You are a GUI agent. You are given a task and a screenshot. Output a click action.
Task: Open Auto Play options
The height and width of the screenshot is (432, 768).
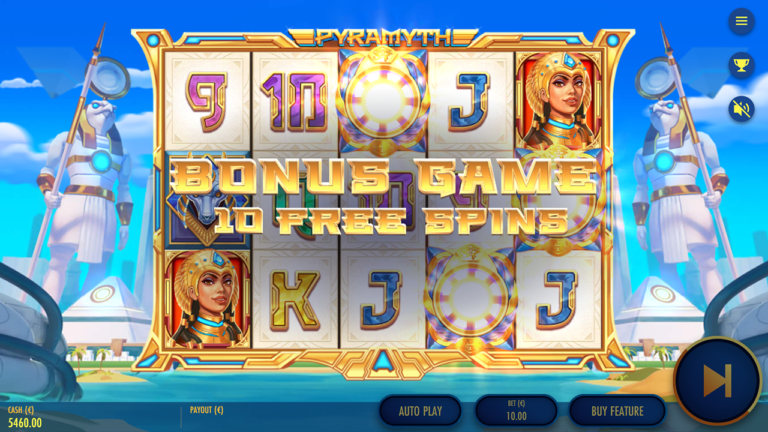[x=420, y=411]
